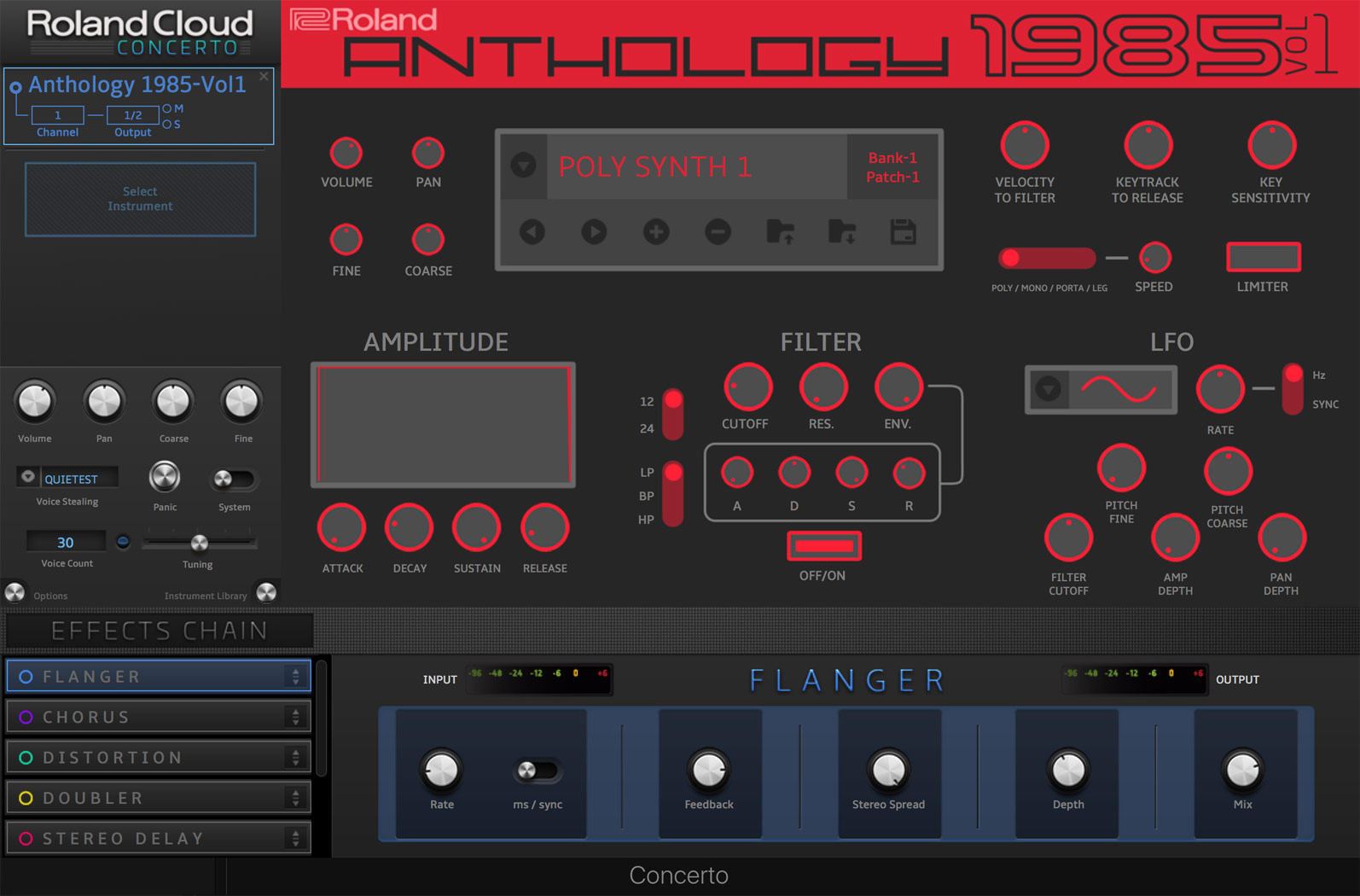Go to the previous patch with left arrow
Image resolution: width=1360 pixels, height=896 pixels.
[532, 231]
